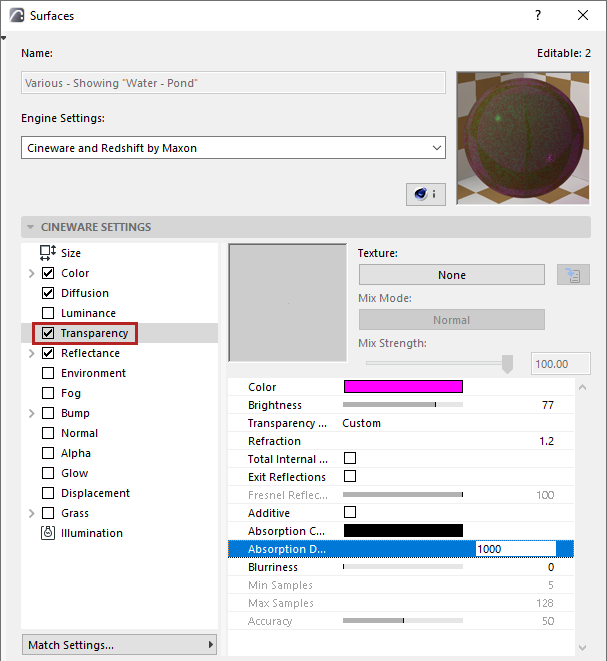Click the Texture None button
Image resolution: width=607 pixels, height=661 pixels.
coord(451,275)
